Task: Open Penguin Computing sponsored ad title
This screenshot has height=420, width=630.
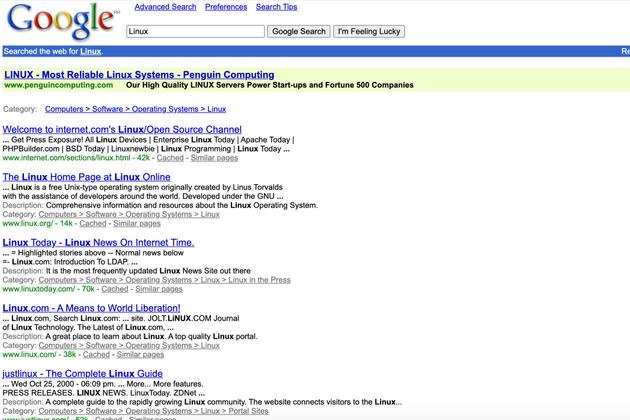Action: pyautogui.click(x=139, y=75)
